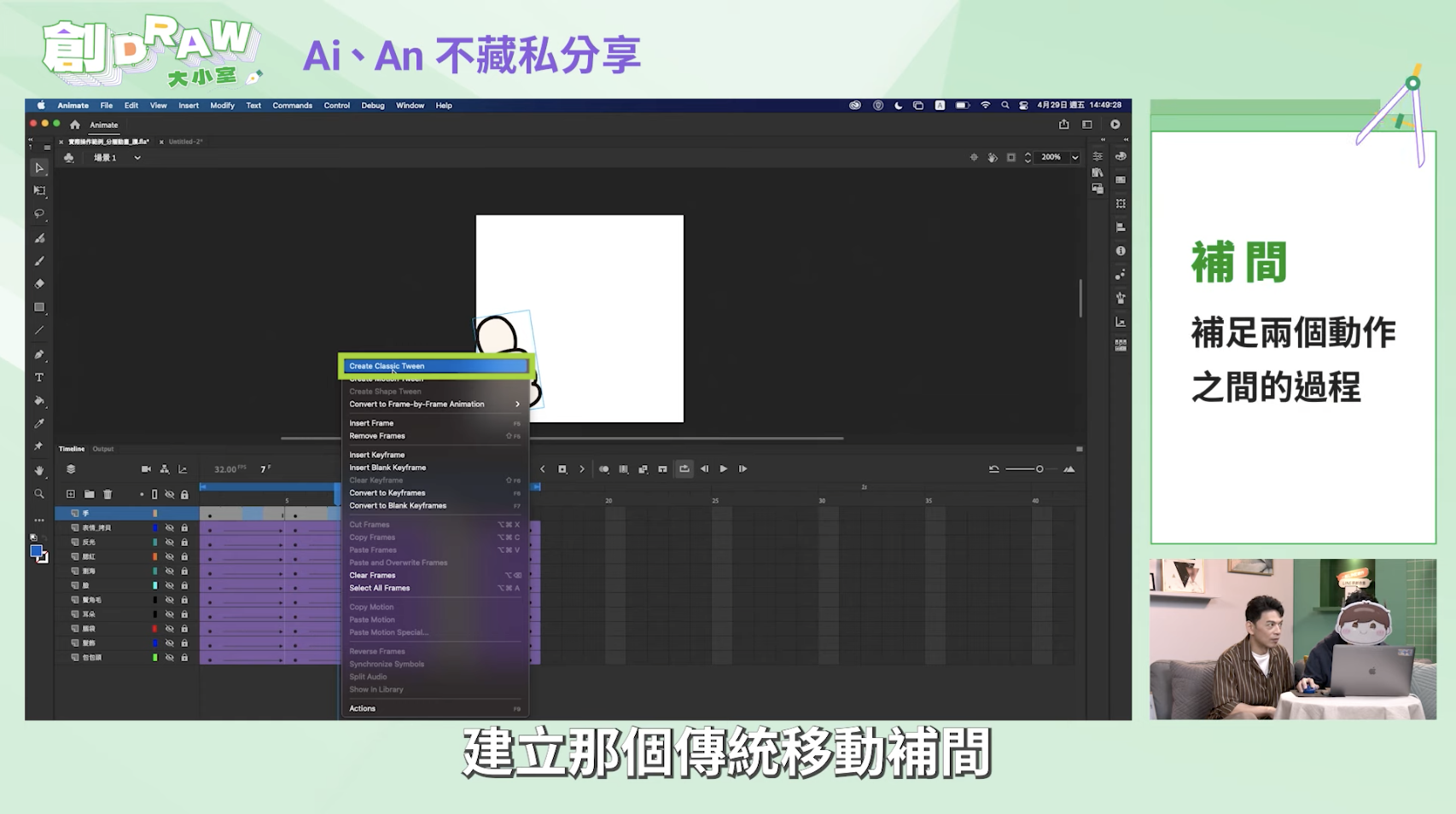1456x814 pixels.
Task: Toggle lock on 反光 layer
Action: pyautogui.click(x=184, y=543)
